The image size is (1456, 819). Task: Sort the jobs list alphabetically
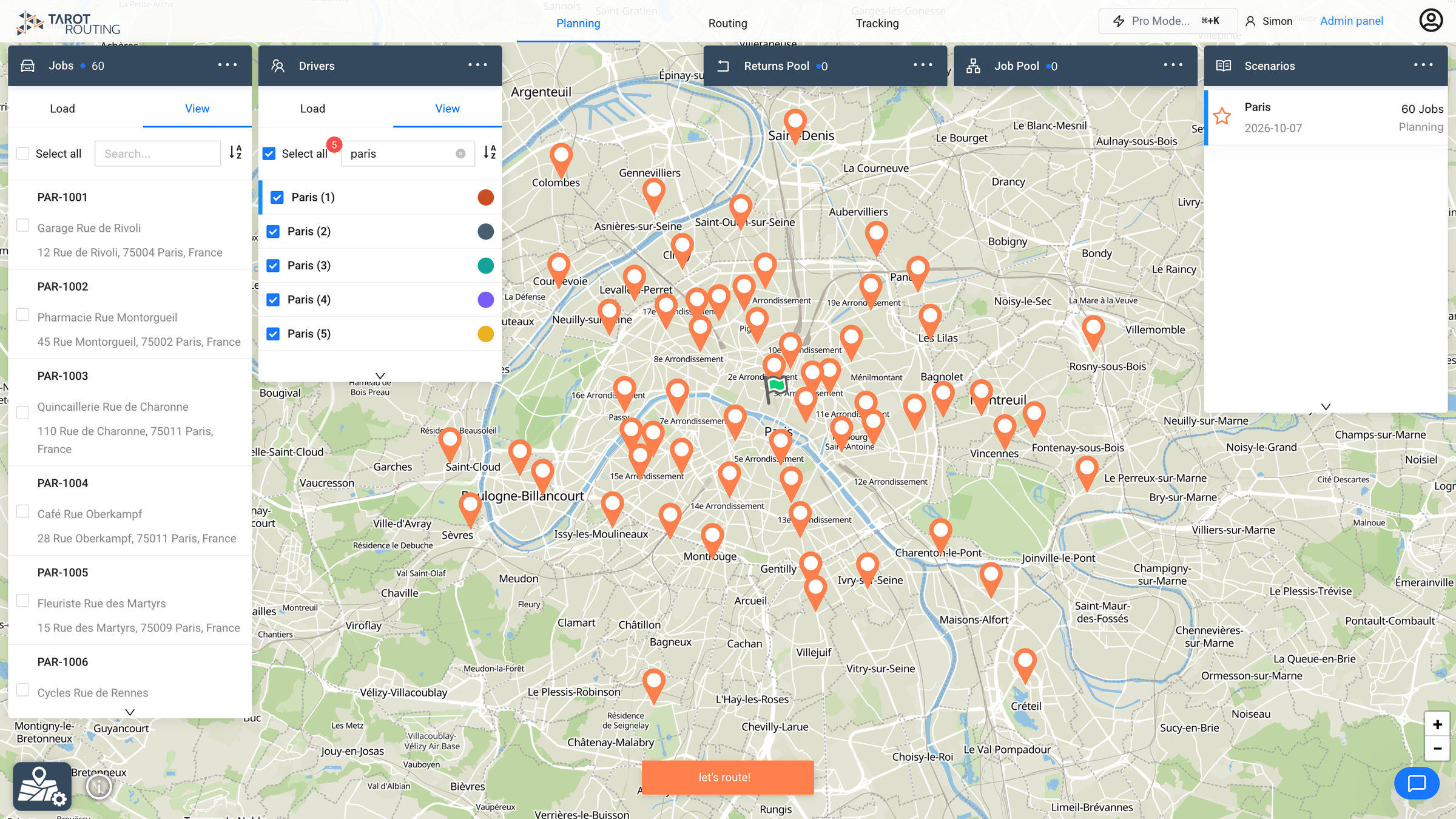[236, 153]
